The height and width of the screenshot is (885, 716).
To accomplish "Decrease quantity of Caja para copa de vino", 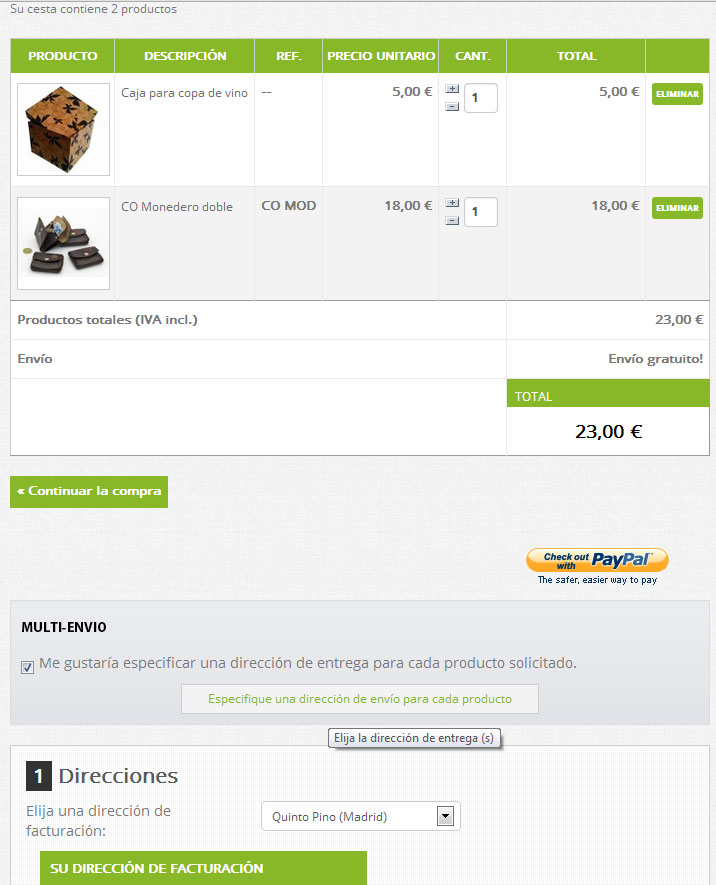I will pos(452,107).
